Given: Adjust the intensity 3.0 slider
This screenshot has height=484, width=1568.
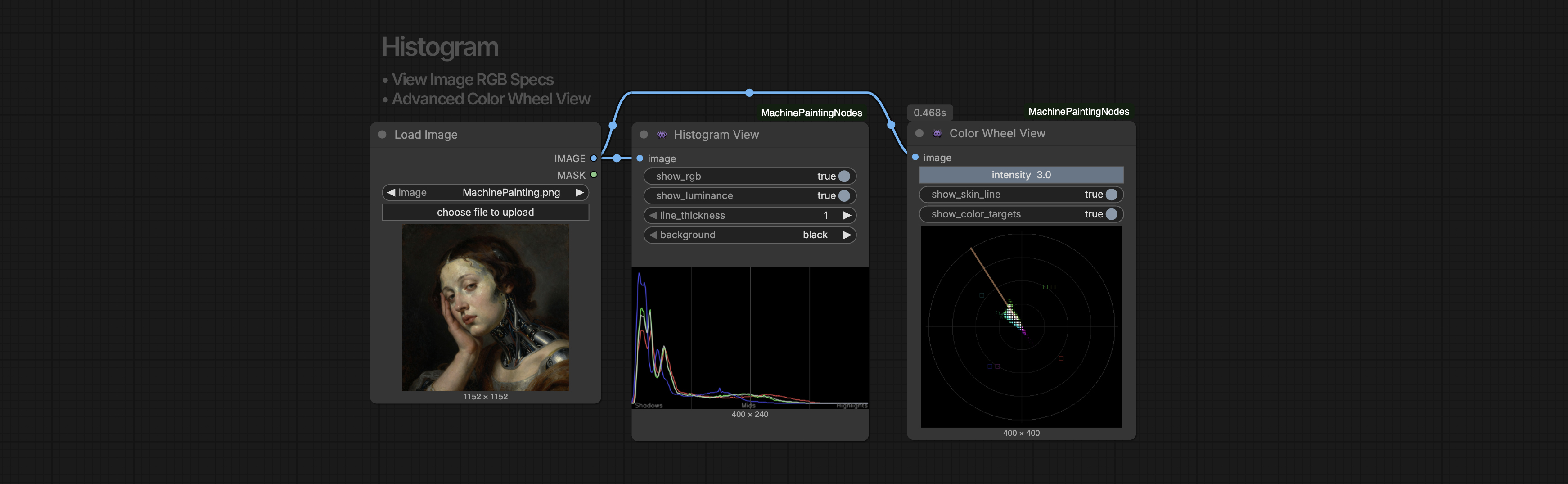Looking at the screenshot, I should [x=1021, y=175].
